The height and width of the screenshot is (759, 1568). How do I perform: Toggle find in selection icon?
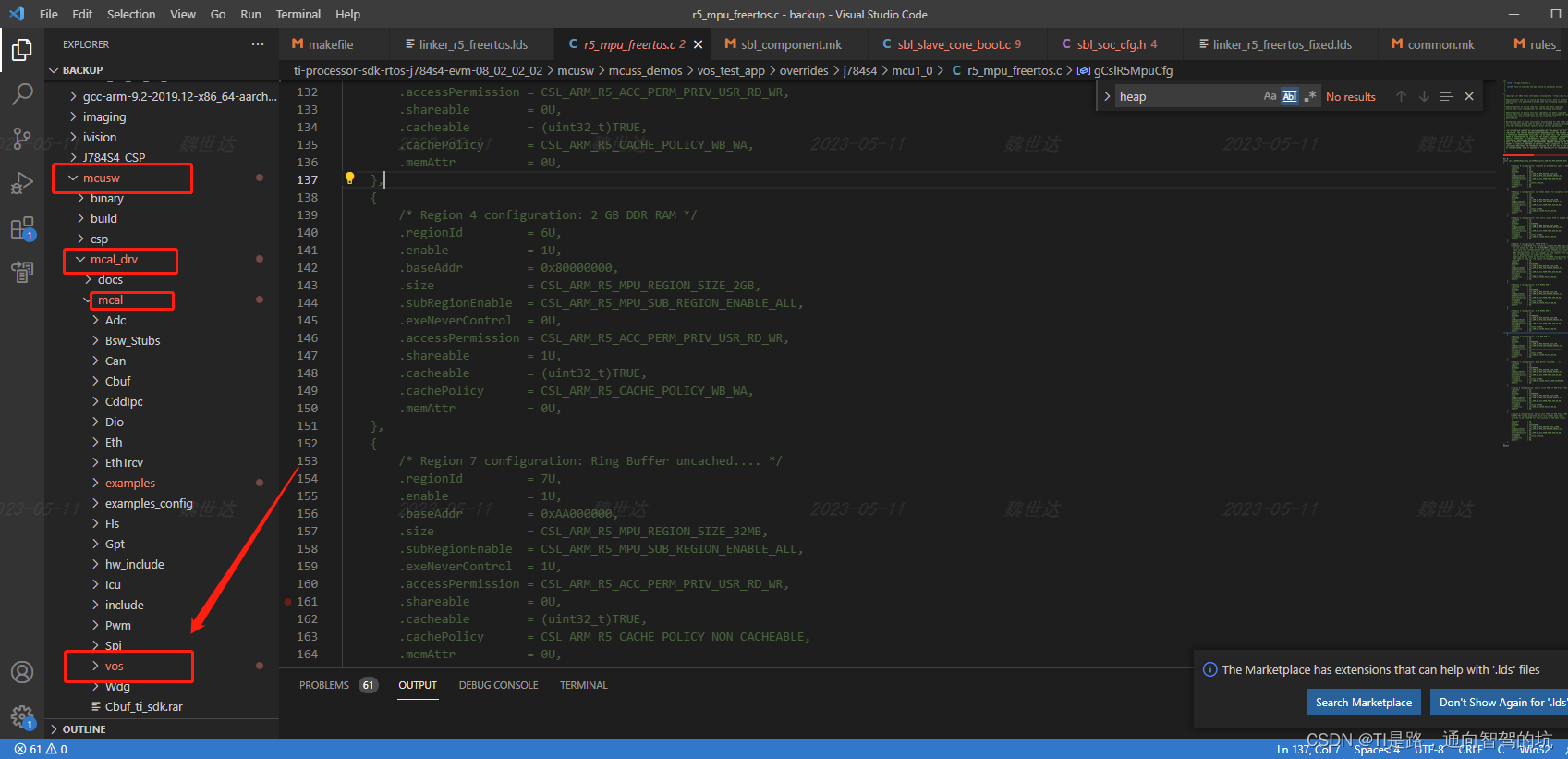[x=1446, y=96]
